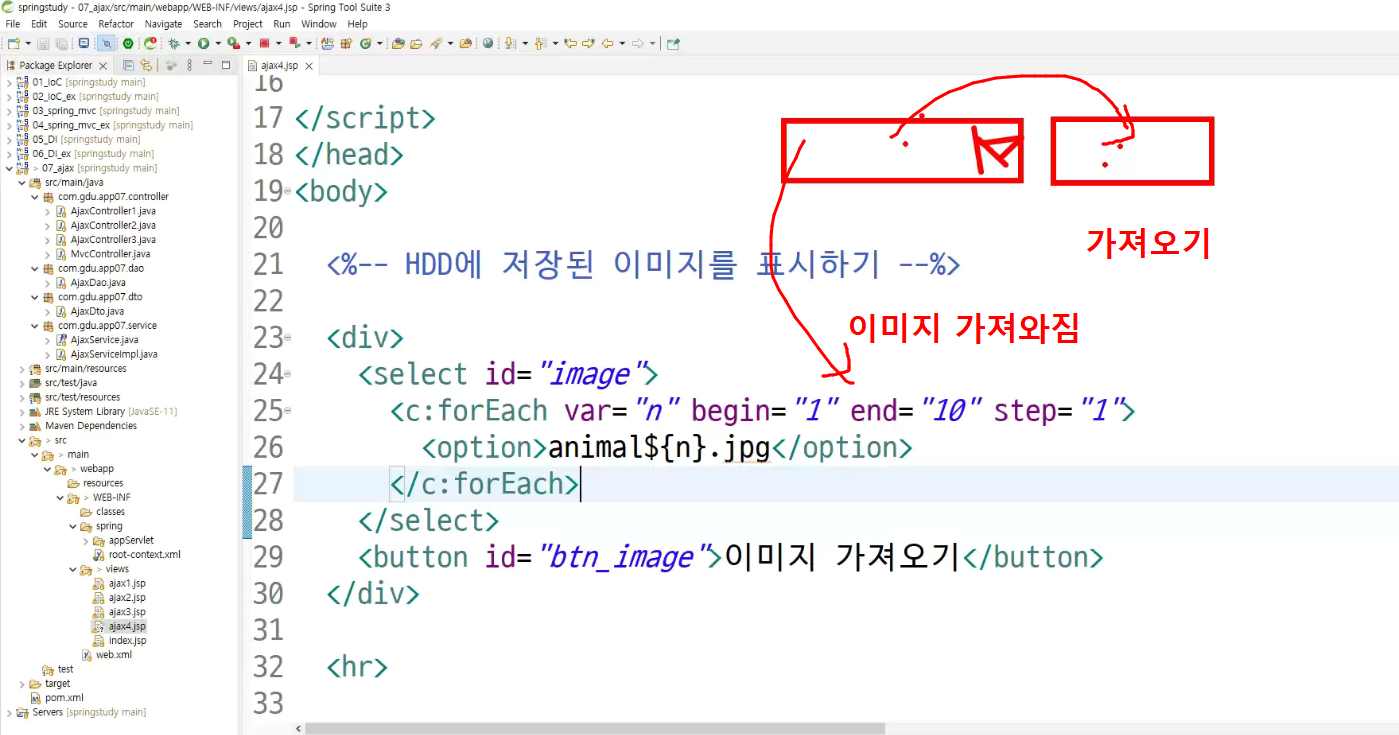Open the Run dropdown arrow in toolbar
Viewport: 1399px width, 735px height.
tap(218, 43)
